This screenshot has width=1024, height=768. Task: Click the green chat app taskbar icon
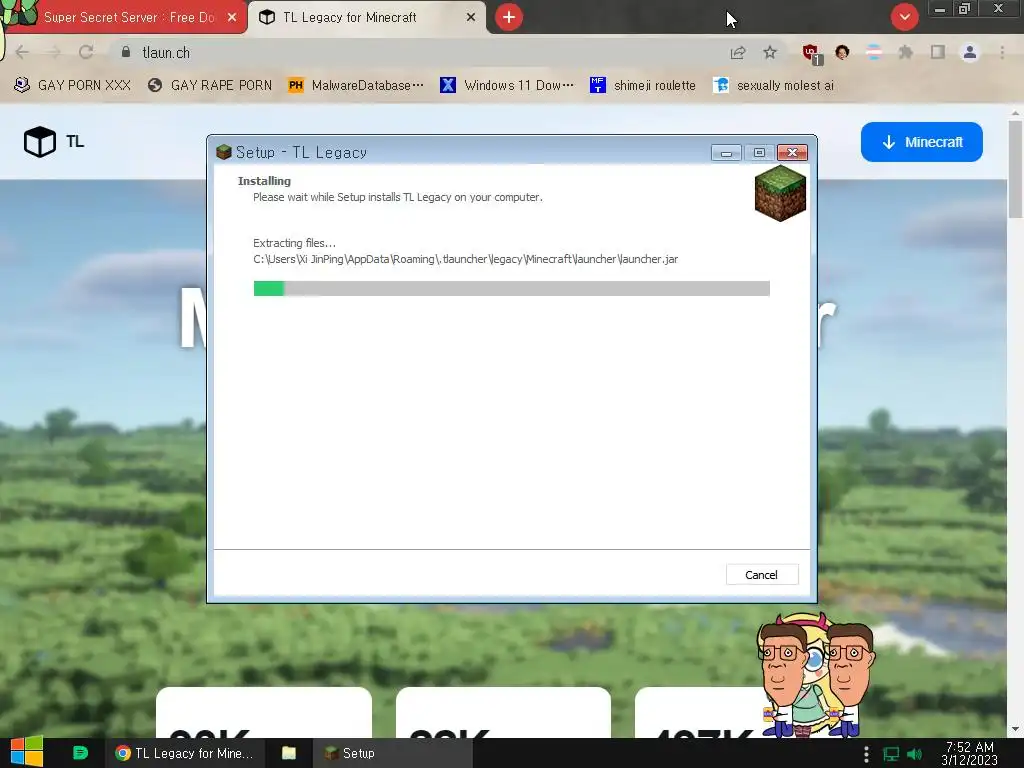80,753
